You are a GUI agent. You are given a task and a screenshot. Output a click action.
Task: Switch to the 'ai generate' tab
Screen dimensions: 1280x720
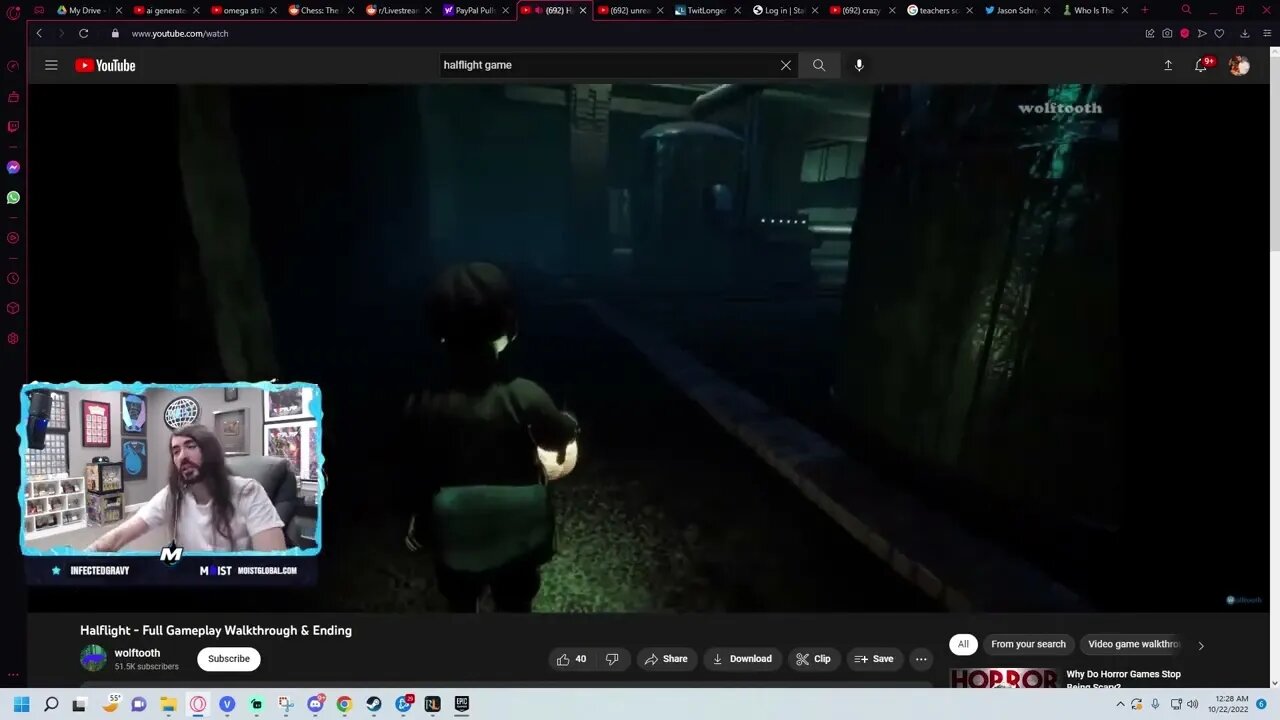[166, 10]
